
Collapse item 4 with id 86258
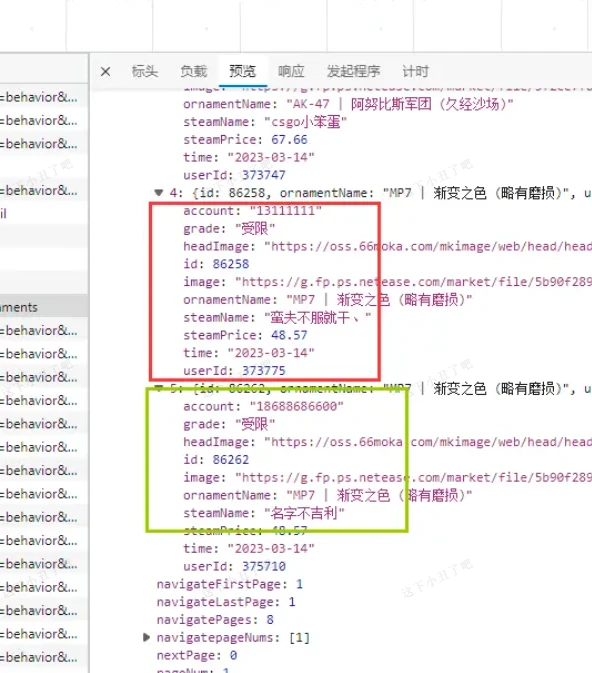pos(159,193)
